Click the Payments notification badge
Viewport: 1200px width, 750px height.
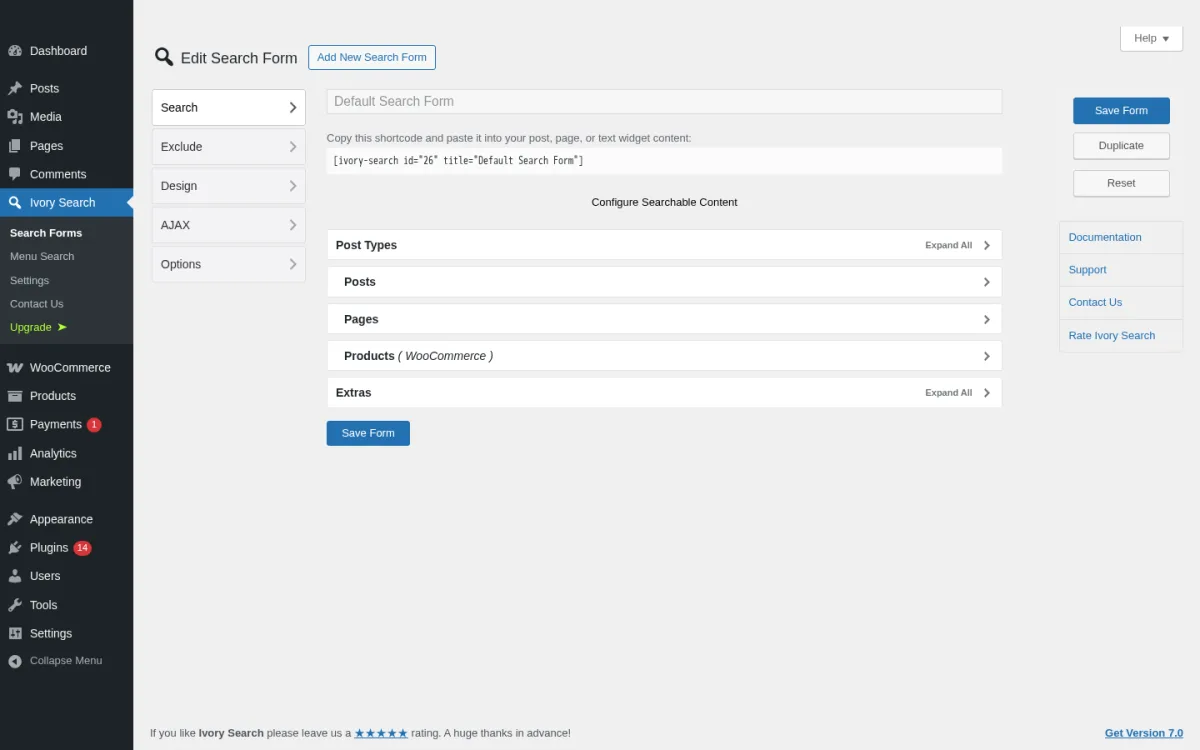94,425
